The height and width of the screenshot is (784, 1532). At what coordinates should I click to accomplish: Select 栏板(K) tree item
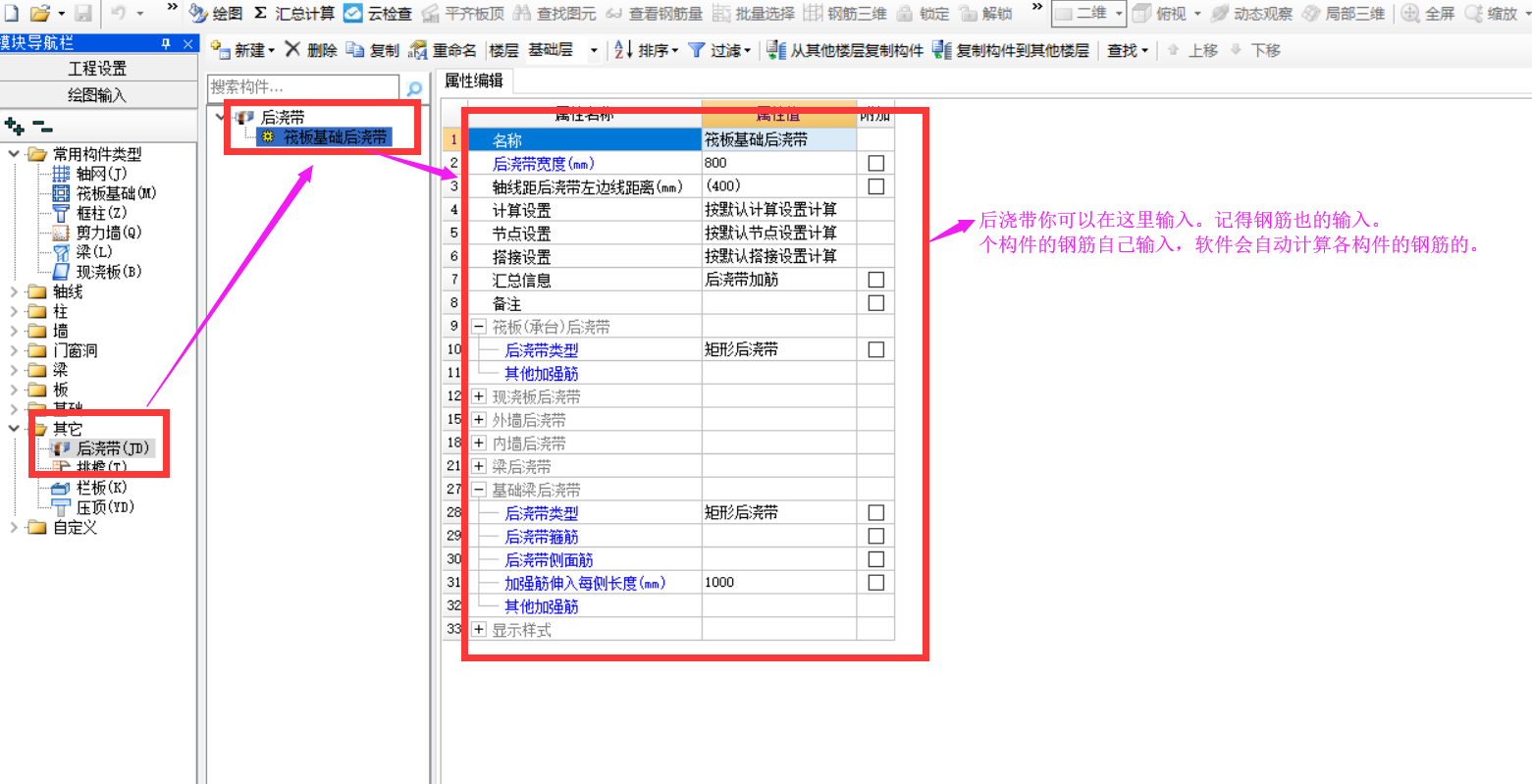click(x=101, y=488)
